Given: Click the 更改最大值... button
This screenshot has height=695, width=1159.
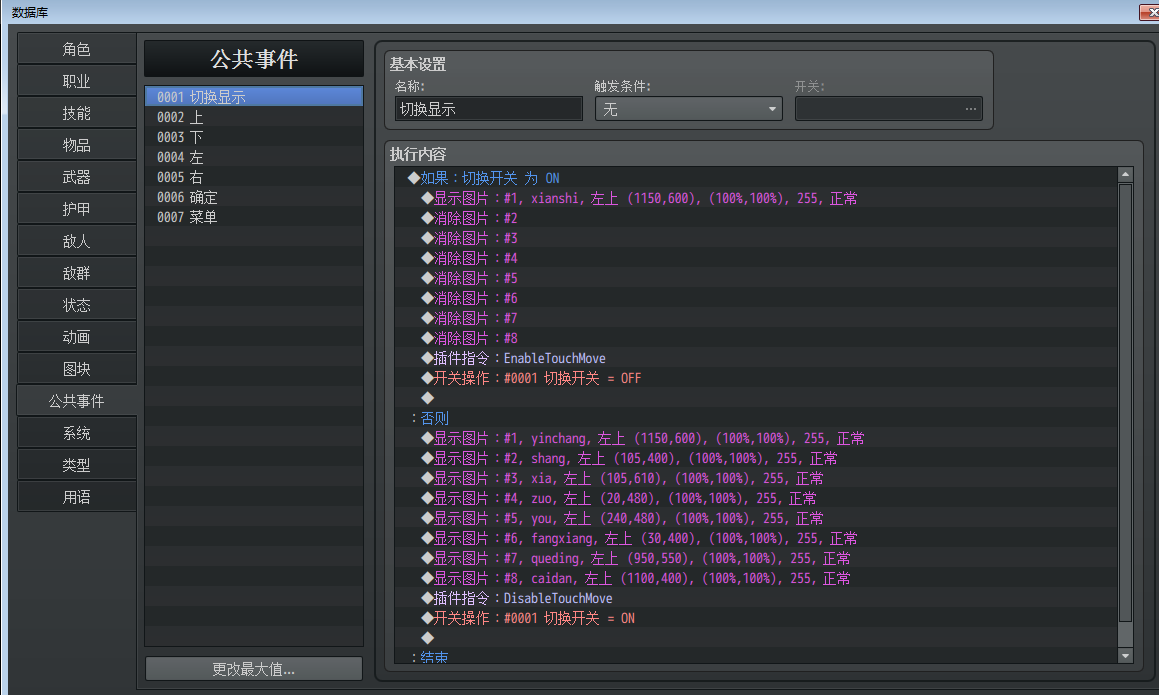Looking at the screenshot, I should point(254,668).
